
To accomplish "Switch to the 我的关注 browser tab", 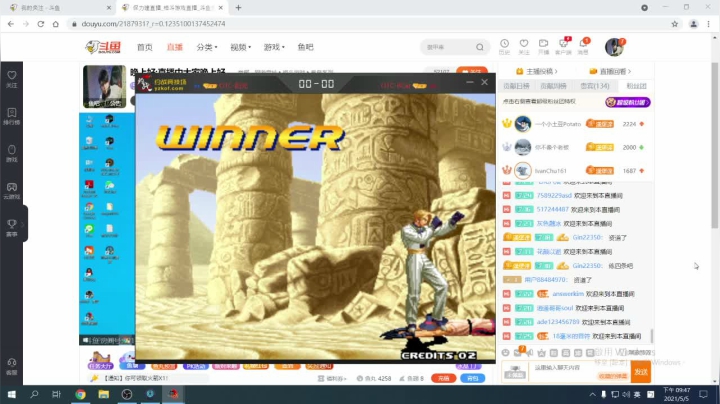I will (x=59, y=8).
